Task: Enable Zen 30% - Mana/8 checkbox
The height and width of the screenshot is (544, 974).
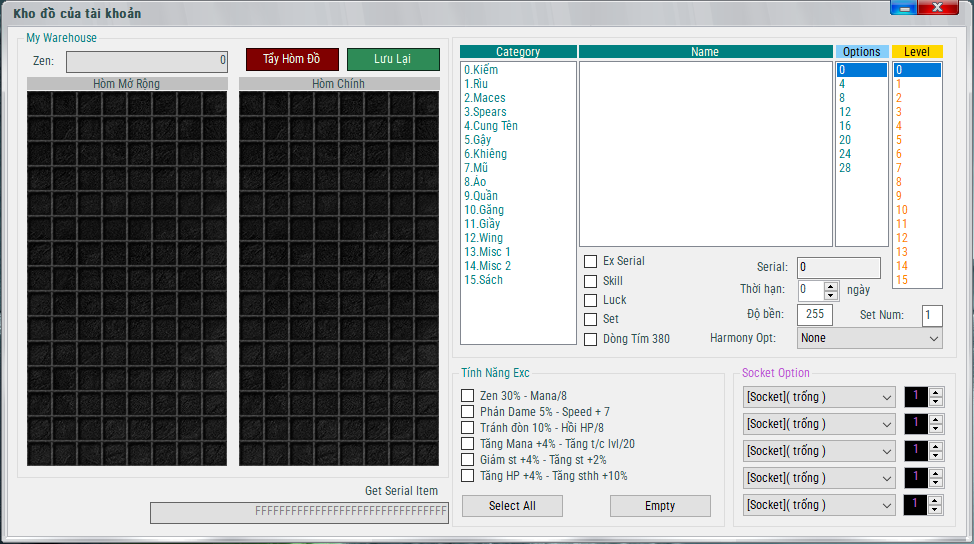Action: (x=468, y=396)
